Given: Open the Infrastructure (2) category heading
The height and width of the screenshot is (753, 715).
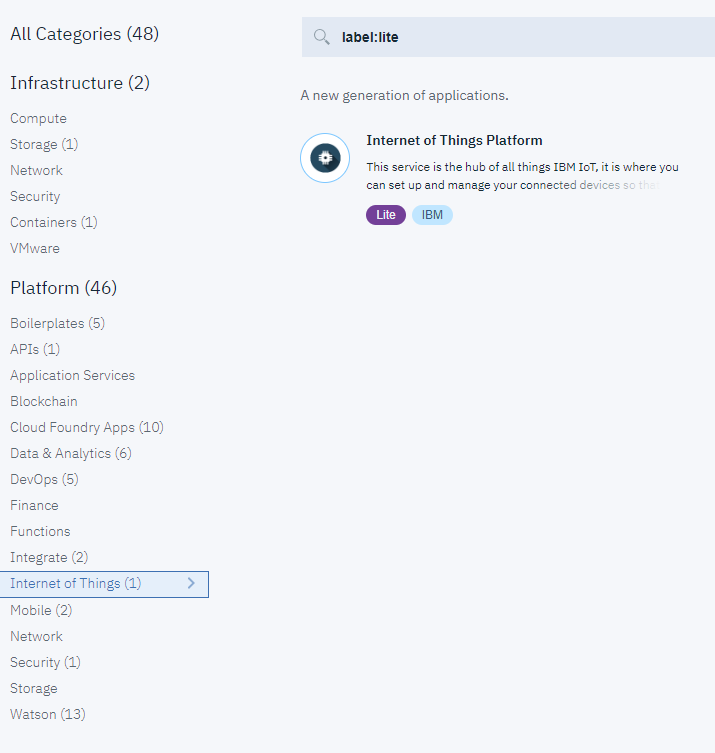Looking at the screenshot, I should coord(80,83).
